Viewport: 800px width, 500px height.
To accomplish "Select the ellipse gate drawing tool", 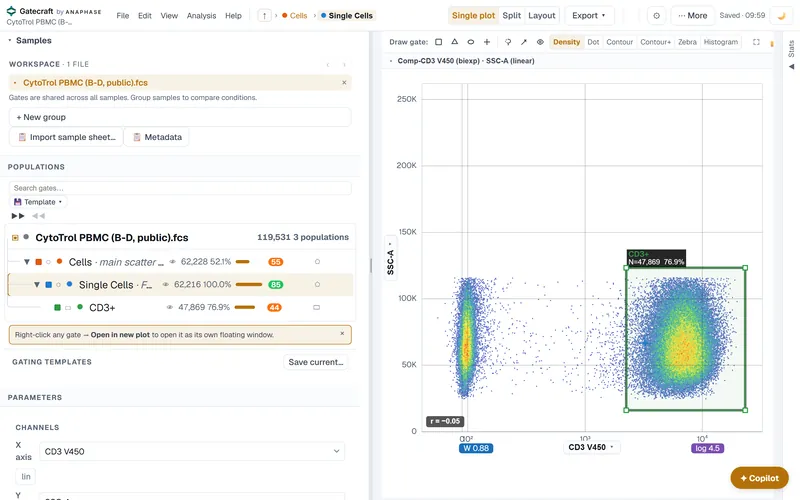I will 470,42.
